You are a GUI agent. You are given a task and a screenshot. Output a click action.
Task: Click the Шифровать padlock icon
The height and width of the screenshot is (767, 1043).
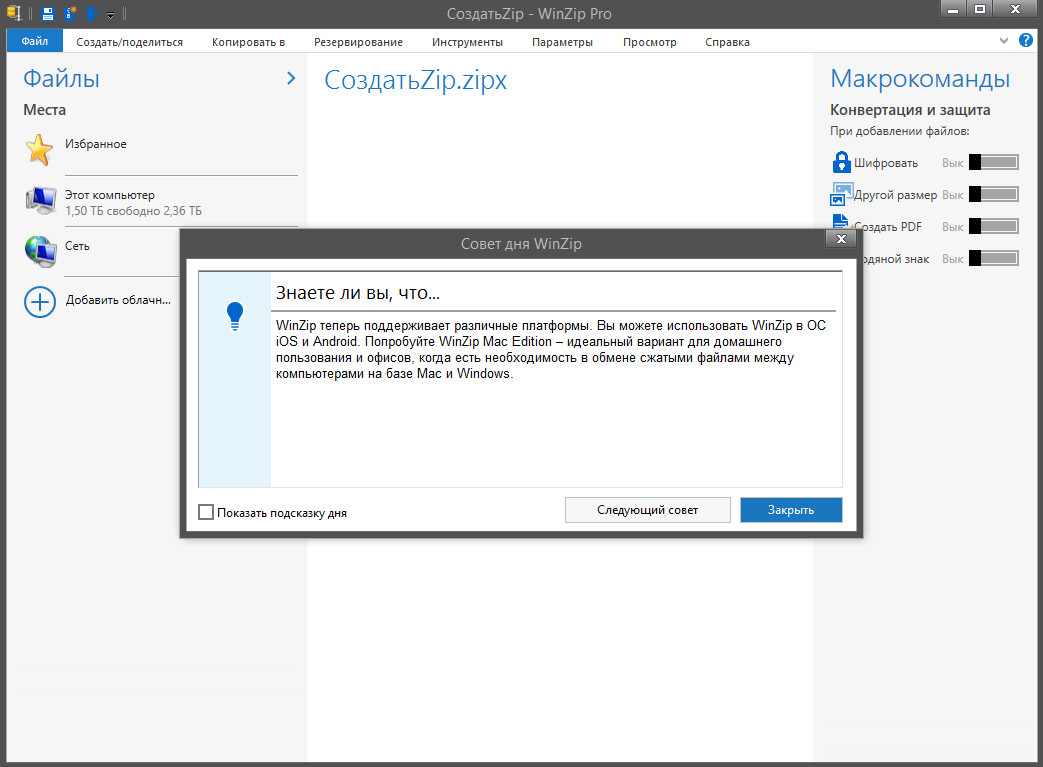tap(841, 162)
